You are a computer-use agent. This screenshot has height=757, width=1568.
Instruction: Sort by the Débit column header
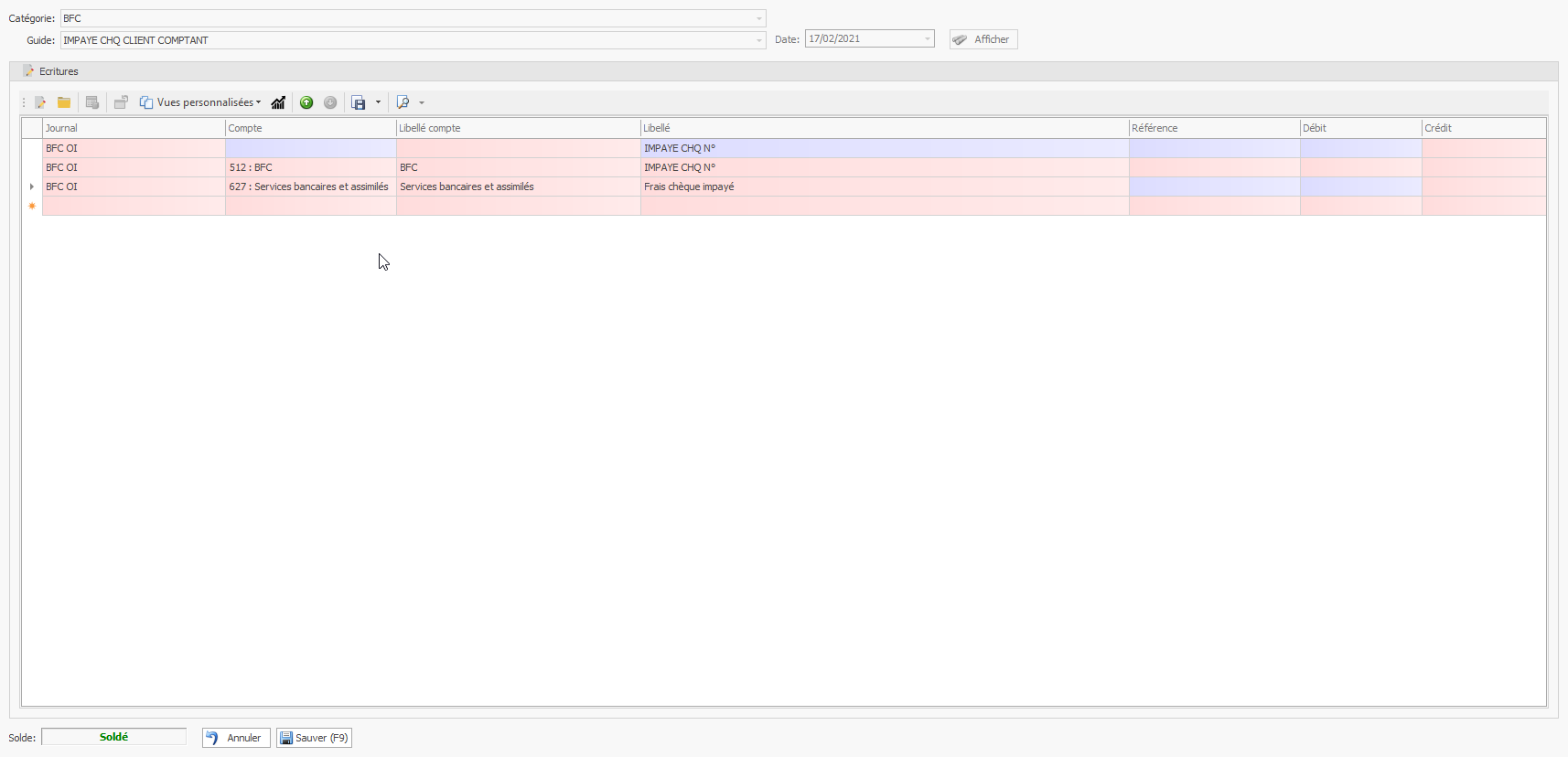click(1360, 128)
